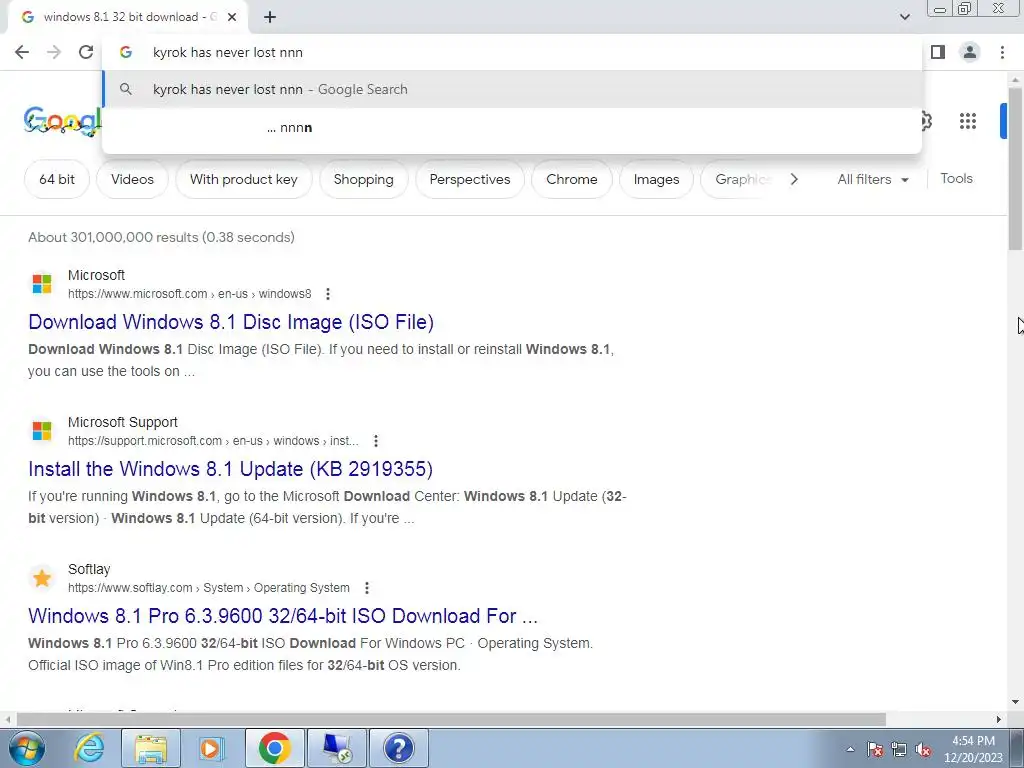This screenshot has height=768, width=1024.
Task: Click the horizontal scrollbar right arrow
Action: coord(999,719)
